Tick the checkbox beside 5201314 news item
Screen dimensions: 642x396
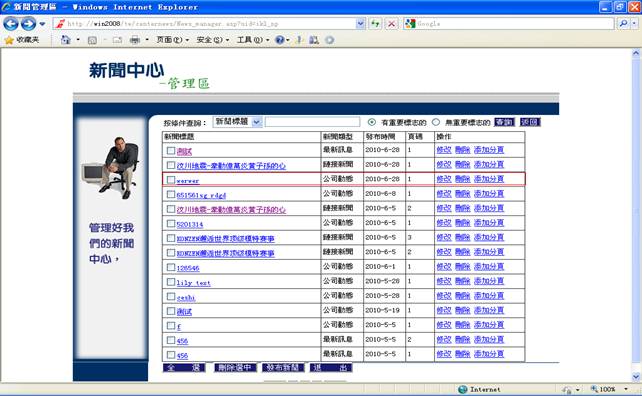[171, 224]
